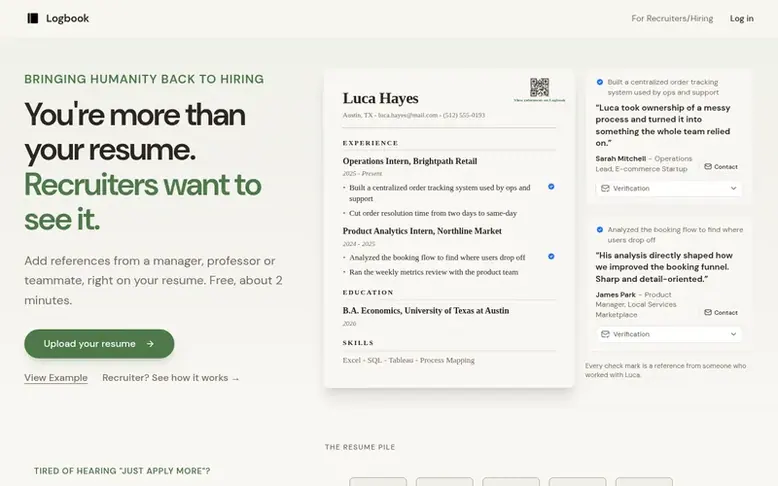Click Product Analytics Intern, Northline Market heading
This screenshot has width=778, height=486.
[422, 231]
